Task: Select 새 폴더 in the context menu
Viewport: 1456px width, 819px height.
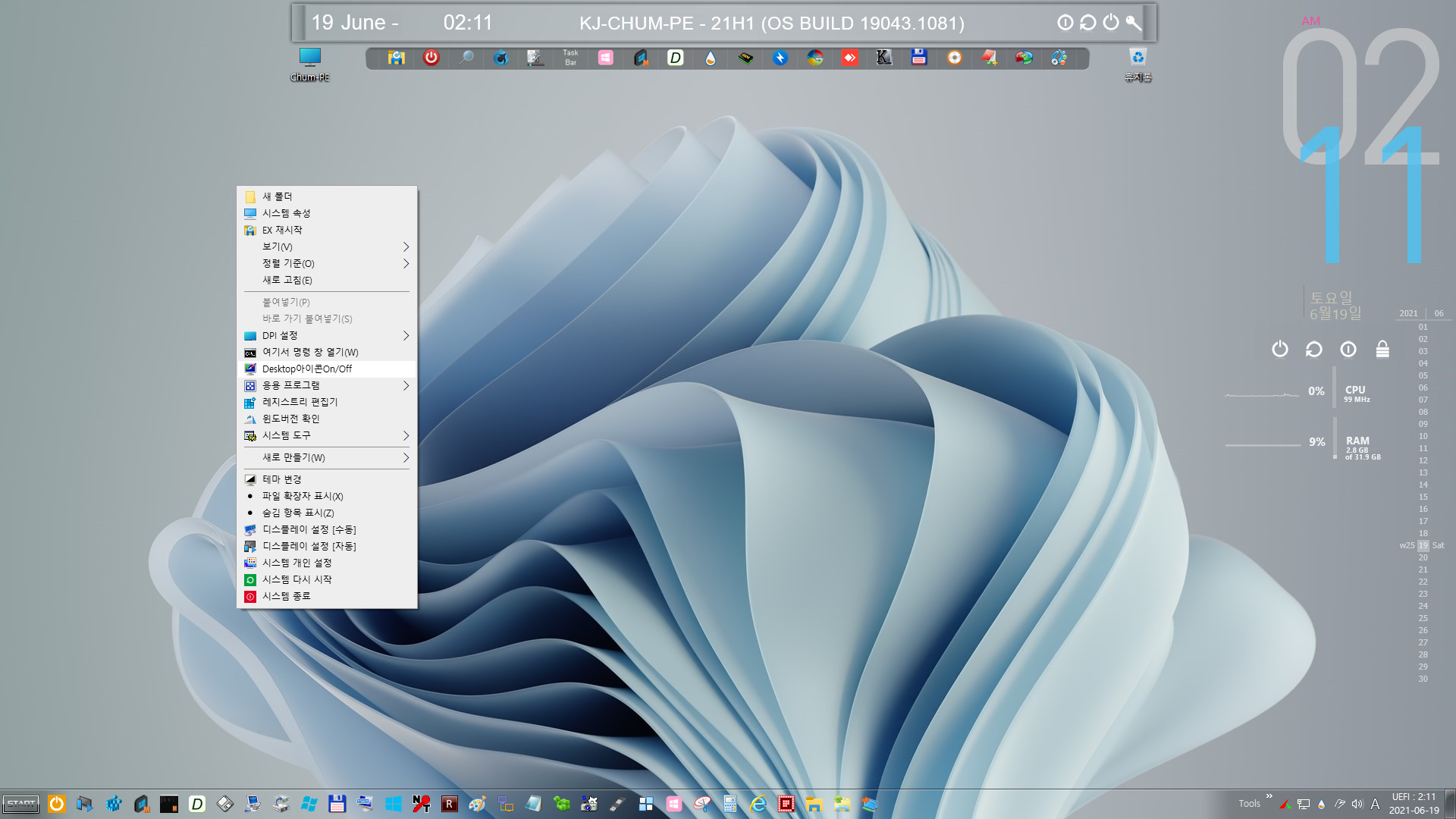Action: 327,196
